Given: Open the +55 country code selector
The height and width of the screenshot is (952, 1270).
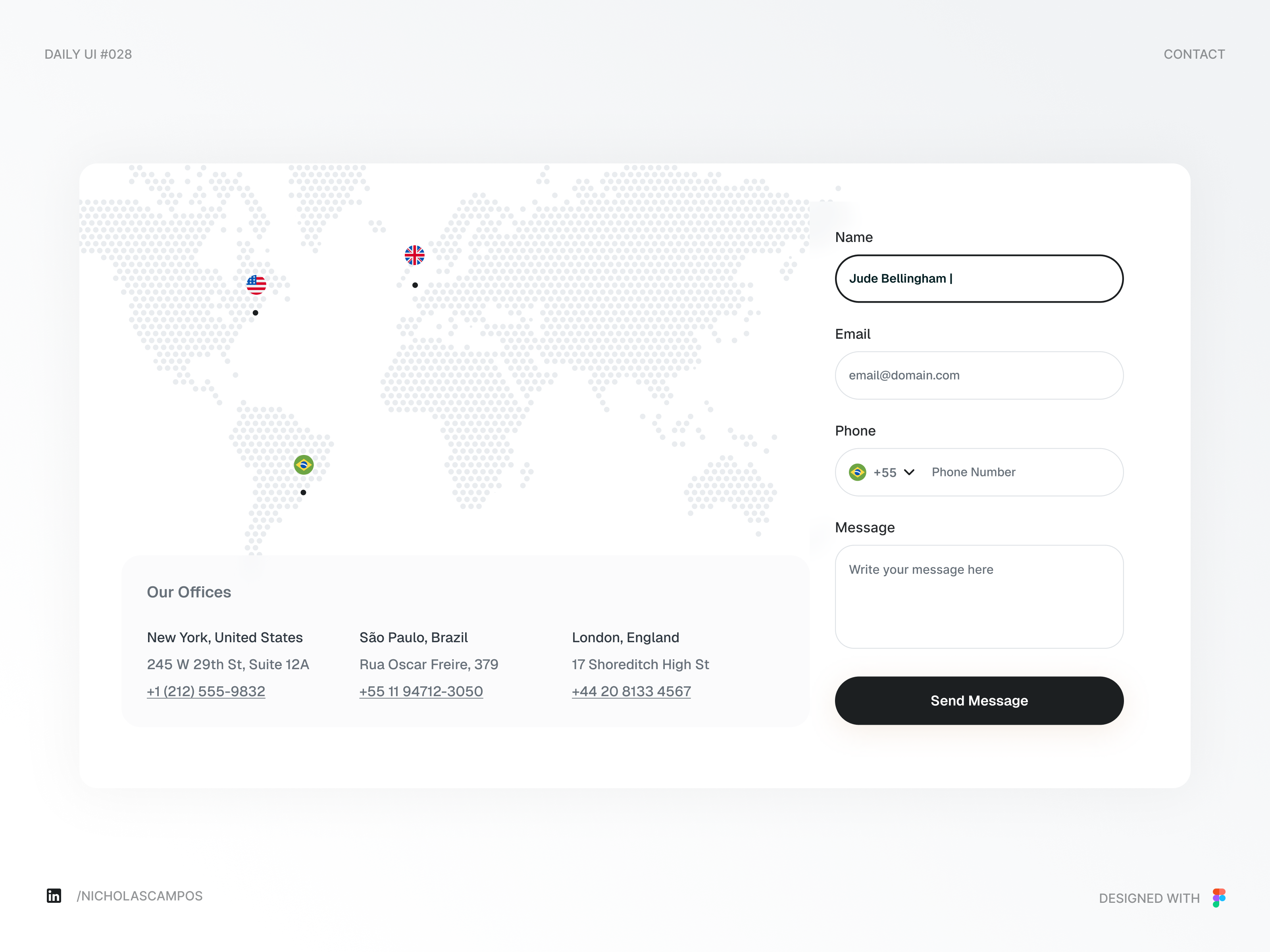Looking at the screenshot, I should 885,472.
